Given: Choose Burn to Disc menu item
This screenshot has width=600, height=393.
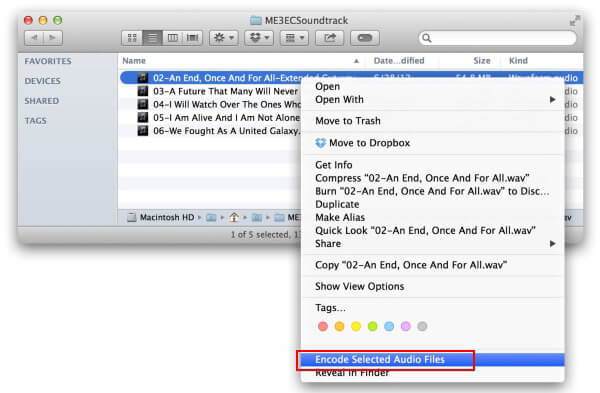Looking at the screenshot, I should 433,191.
